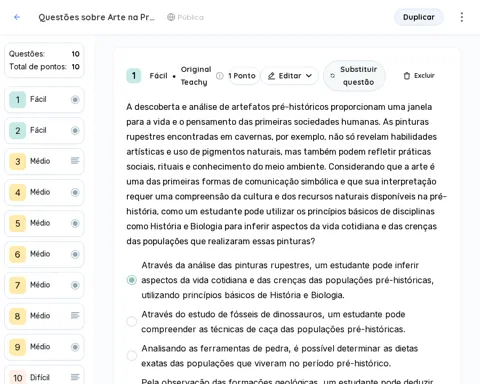Click the Excluir button
The height and width of the screenshot is (384, 480).
tap(419, 76)
